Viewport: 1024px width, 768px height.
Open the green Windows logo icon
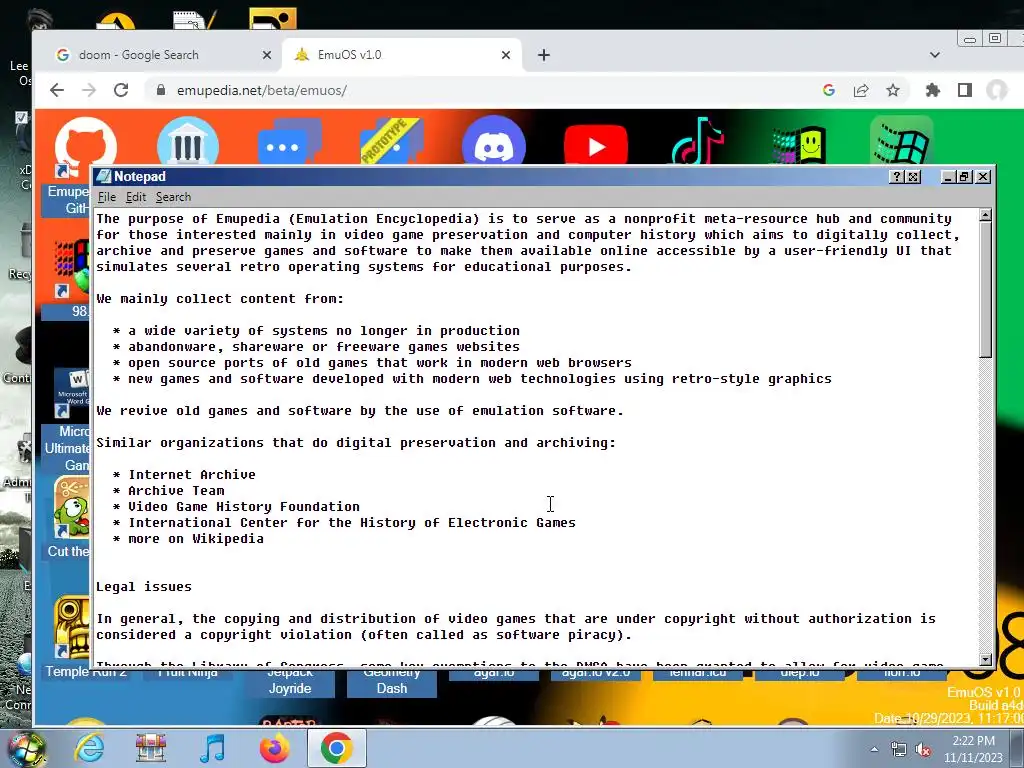click(902, 141)
